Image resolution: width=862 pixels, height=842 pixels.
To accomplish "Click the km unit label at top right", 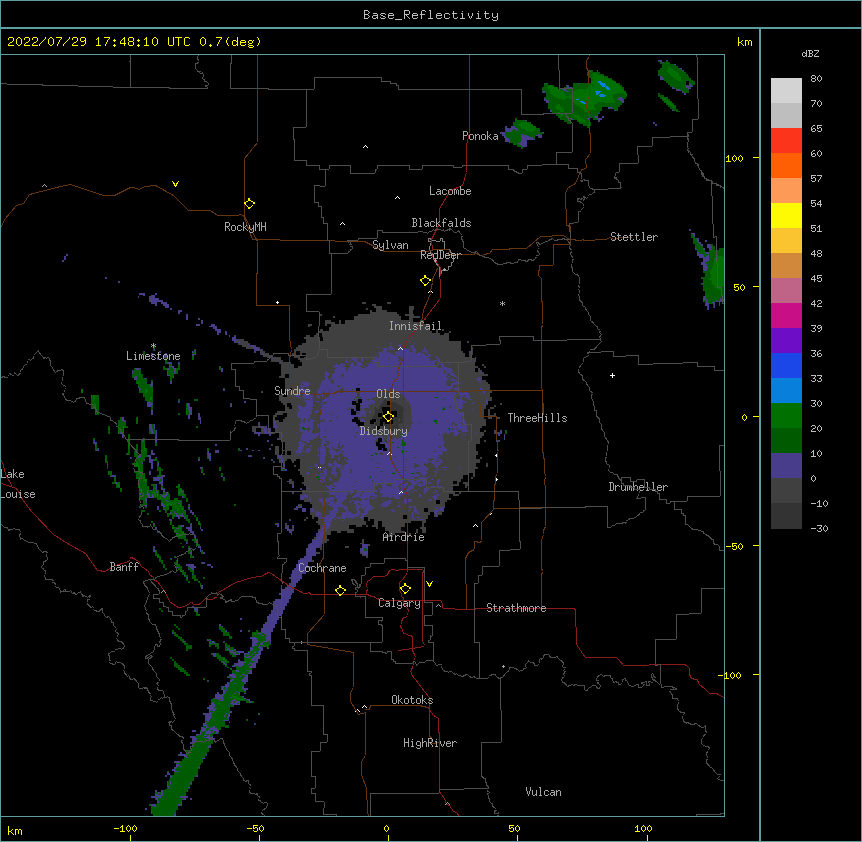I will 745,42.
